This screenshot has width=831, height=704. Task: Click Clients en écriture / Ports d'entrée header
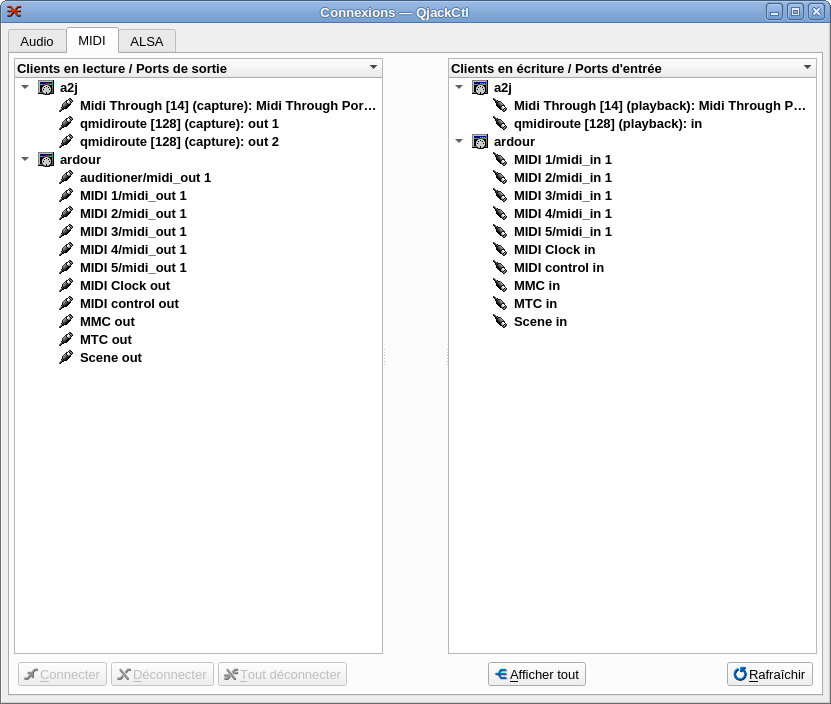[x=632, y=68]
